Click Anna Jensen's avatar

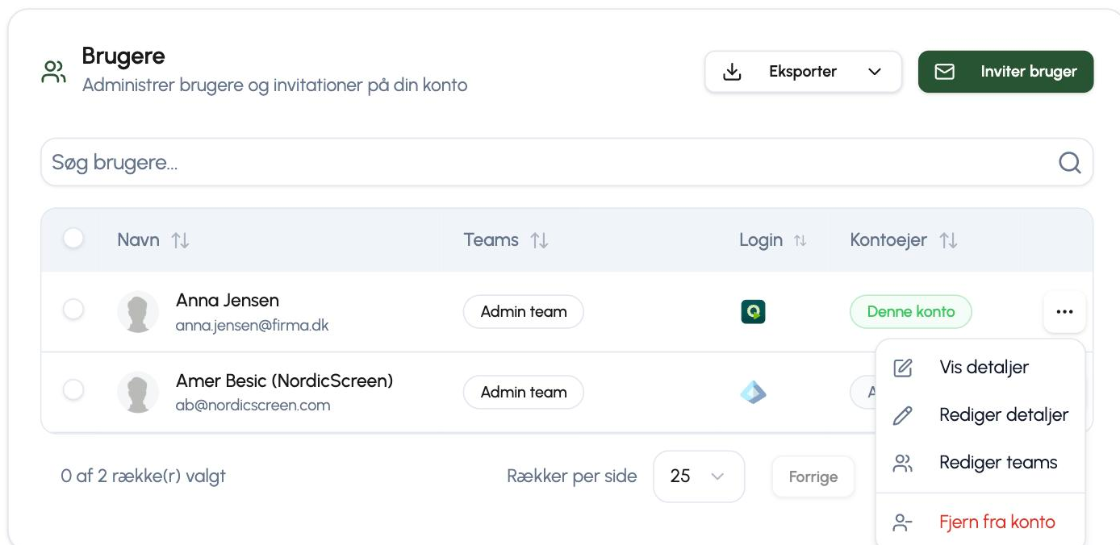(x=138, y=311)
